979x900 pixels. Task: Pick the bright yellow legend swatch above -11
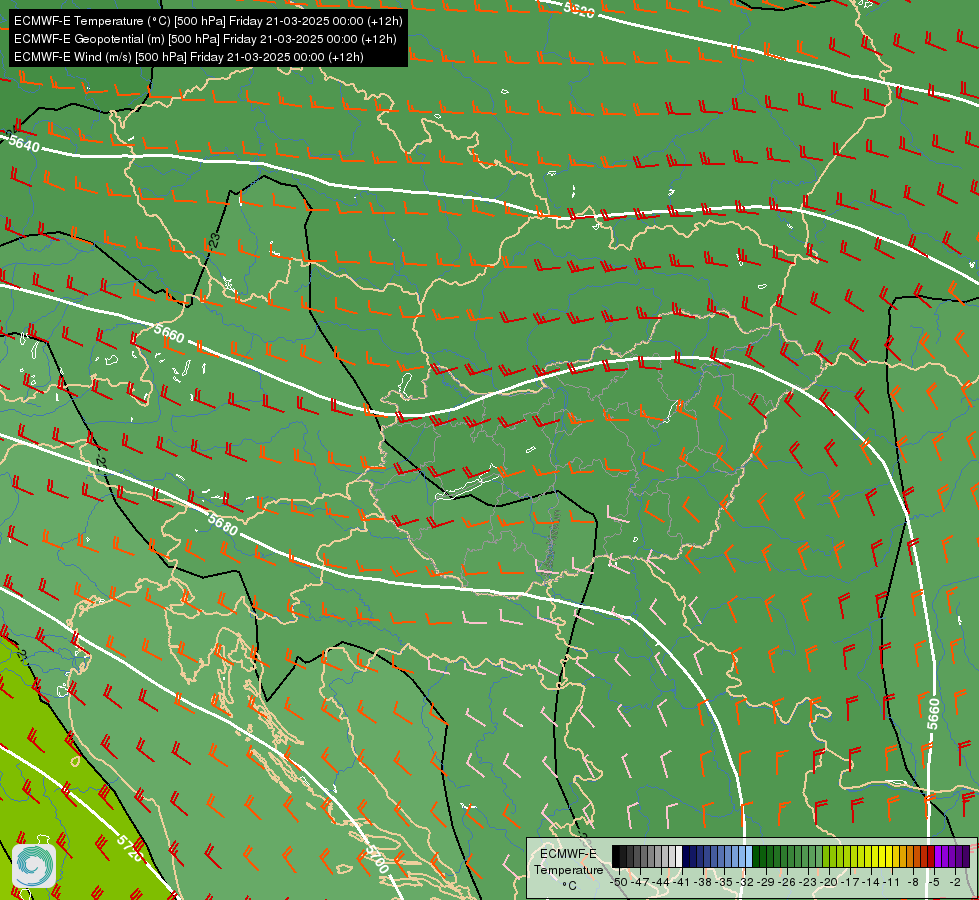(888, 856)
